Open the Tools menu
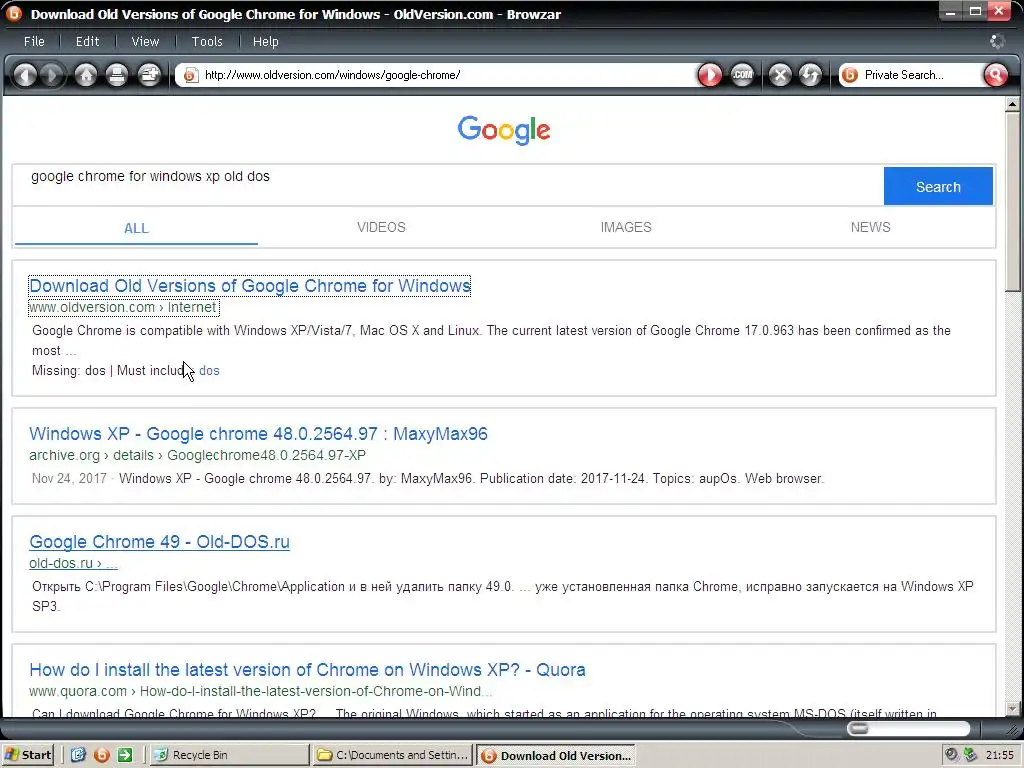 [207, 41]
